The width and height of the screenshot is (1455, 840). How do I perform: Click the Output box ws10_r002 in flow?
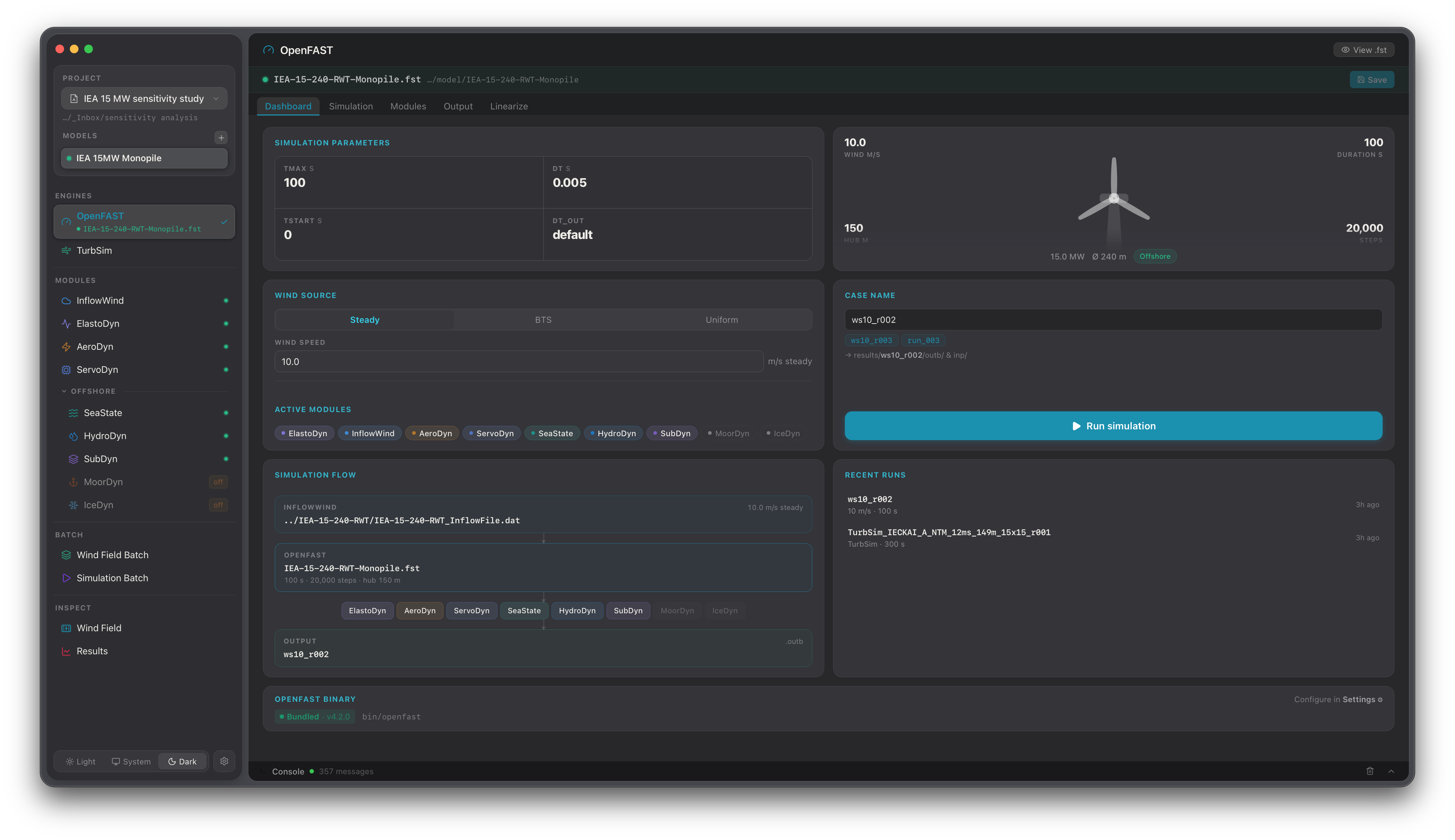coord(543,648)
